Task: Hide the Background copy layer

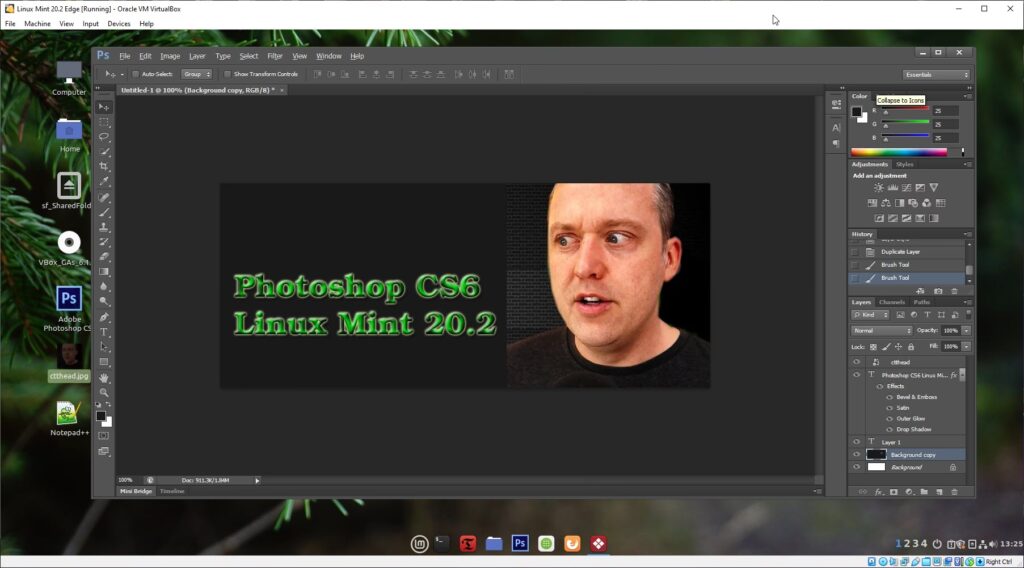Action: tap(856, 454)
